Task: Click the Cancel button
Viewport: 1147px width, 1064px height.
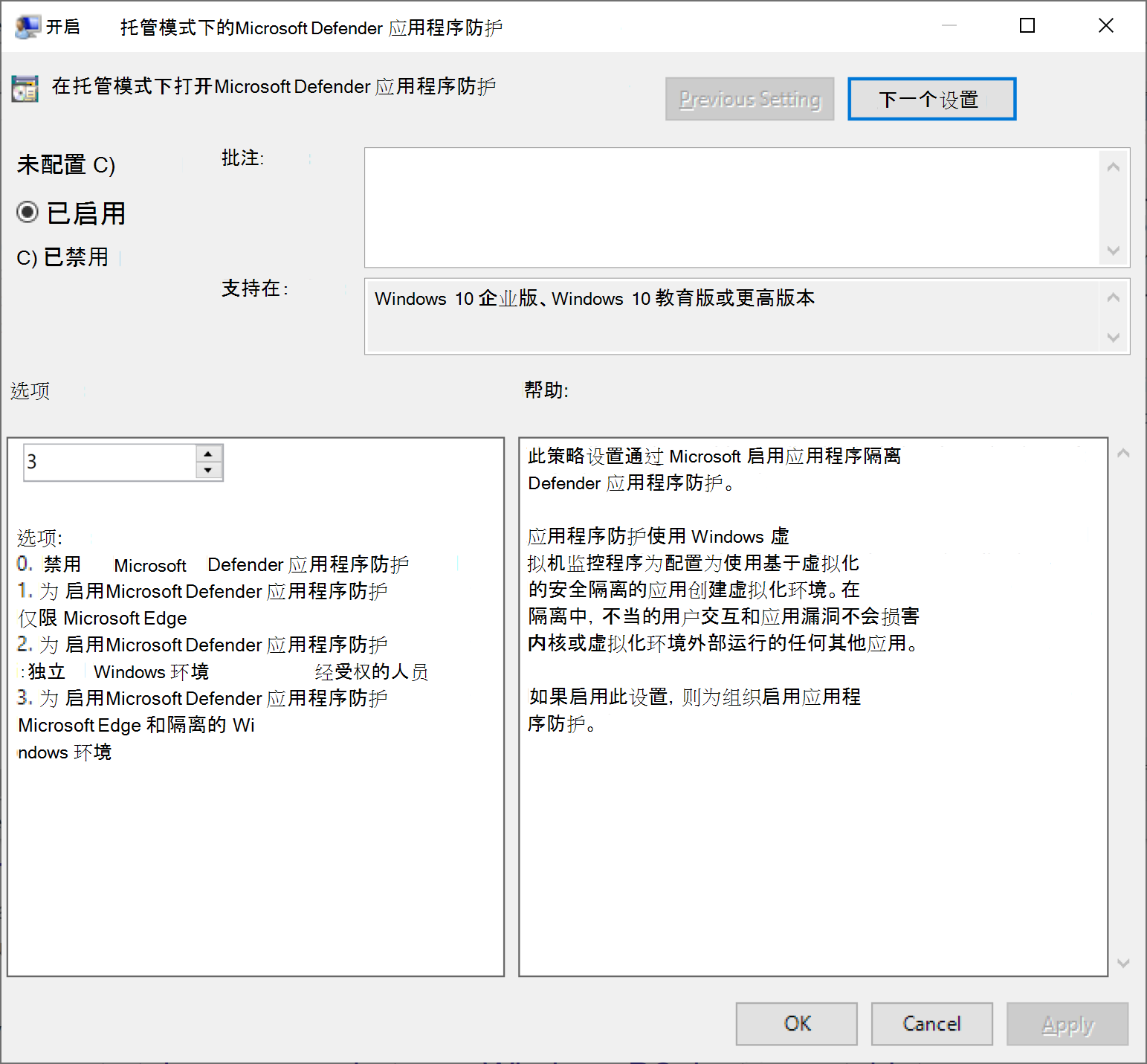Action: (931, 1024)
